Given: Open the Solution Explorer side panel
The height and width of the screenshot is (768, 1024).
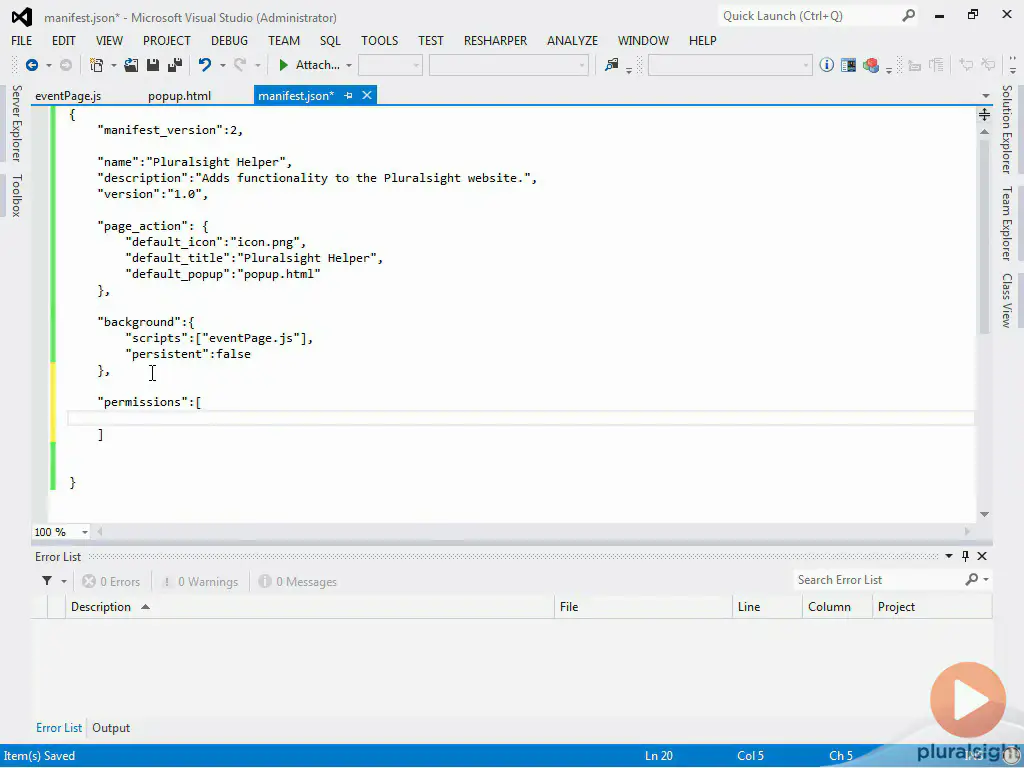Looking at the screenshot, I should (1007, 129).
